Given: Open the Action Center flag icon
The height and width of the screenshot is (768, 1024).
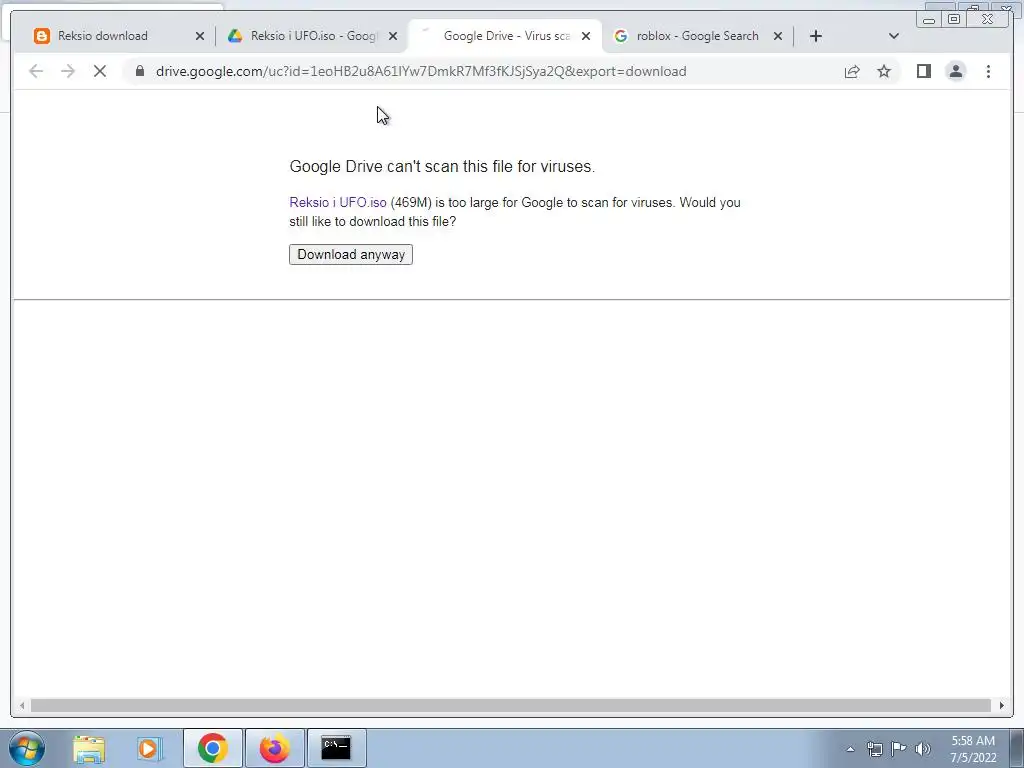Looking at the screenshot, I should pyautogui.click(x=899, y=749).
